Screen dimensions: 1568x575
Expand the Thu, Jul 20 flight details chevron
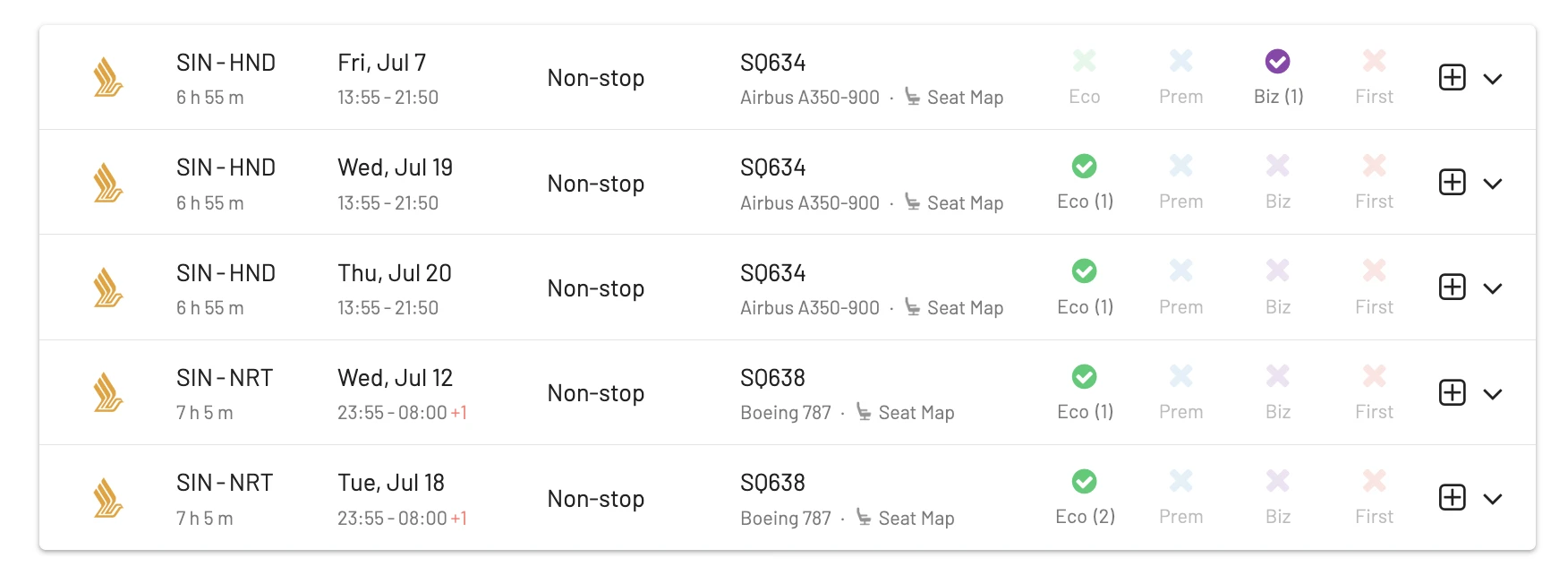1492,288
